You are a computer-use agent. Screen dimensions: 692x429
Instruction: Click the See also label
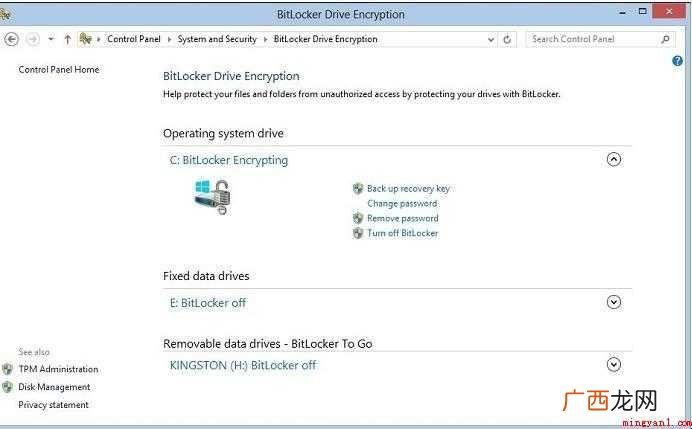(x=34, y=352)
